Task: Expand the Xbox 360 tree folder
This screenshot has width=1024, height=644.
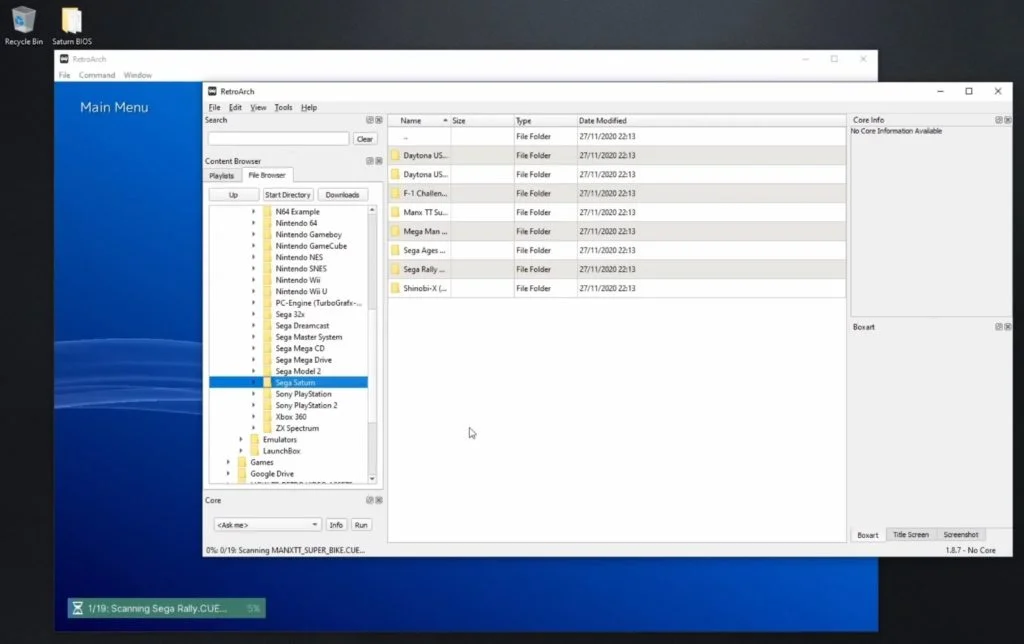Action: click(x=253, y=417)
